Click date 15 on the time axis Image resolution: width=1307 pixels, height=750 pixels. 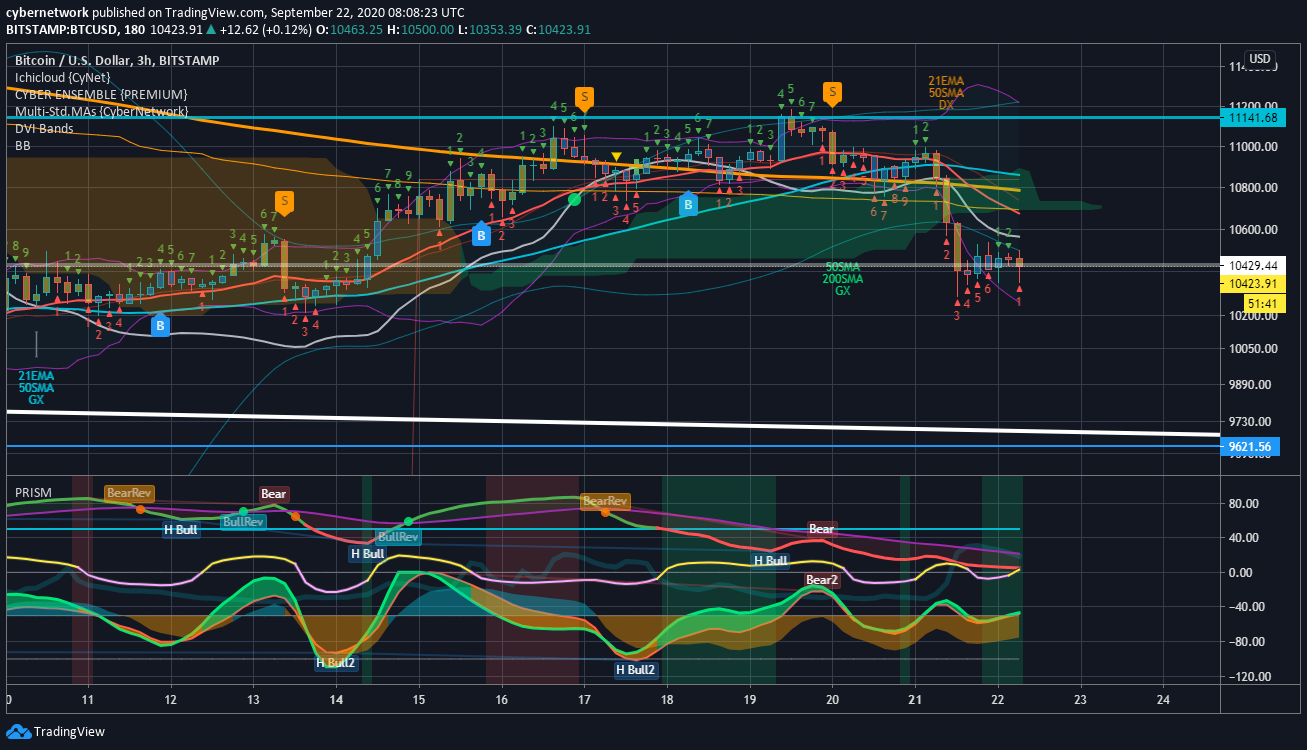pyautogui.click(x=418, y=699)
